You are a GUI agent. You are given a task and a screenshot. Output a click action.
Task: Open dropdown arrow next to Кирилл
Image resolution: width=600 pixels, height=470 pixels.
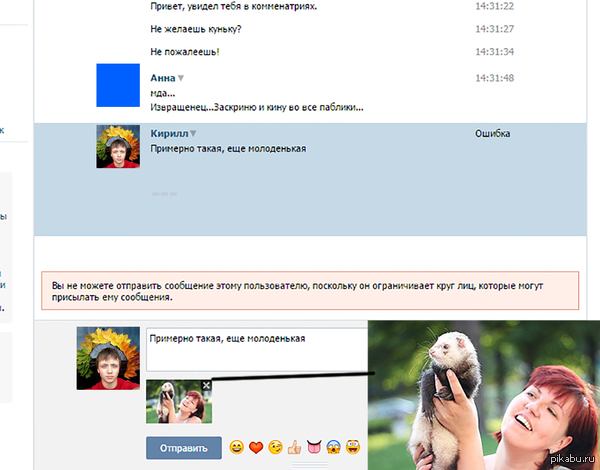pyautogui.click(x=194, y=134)
